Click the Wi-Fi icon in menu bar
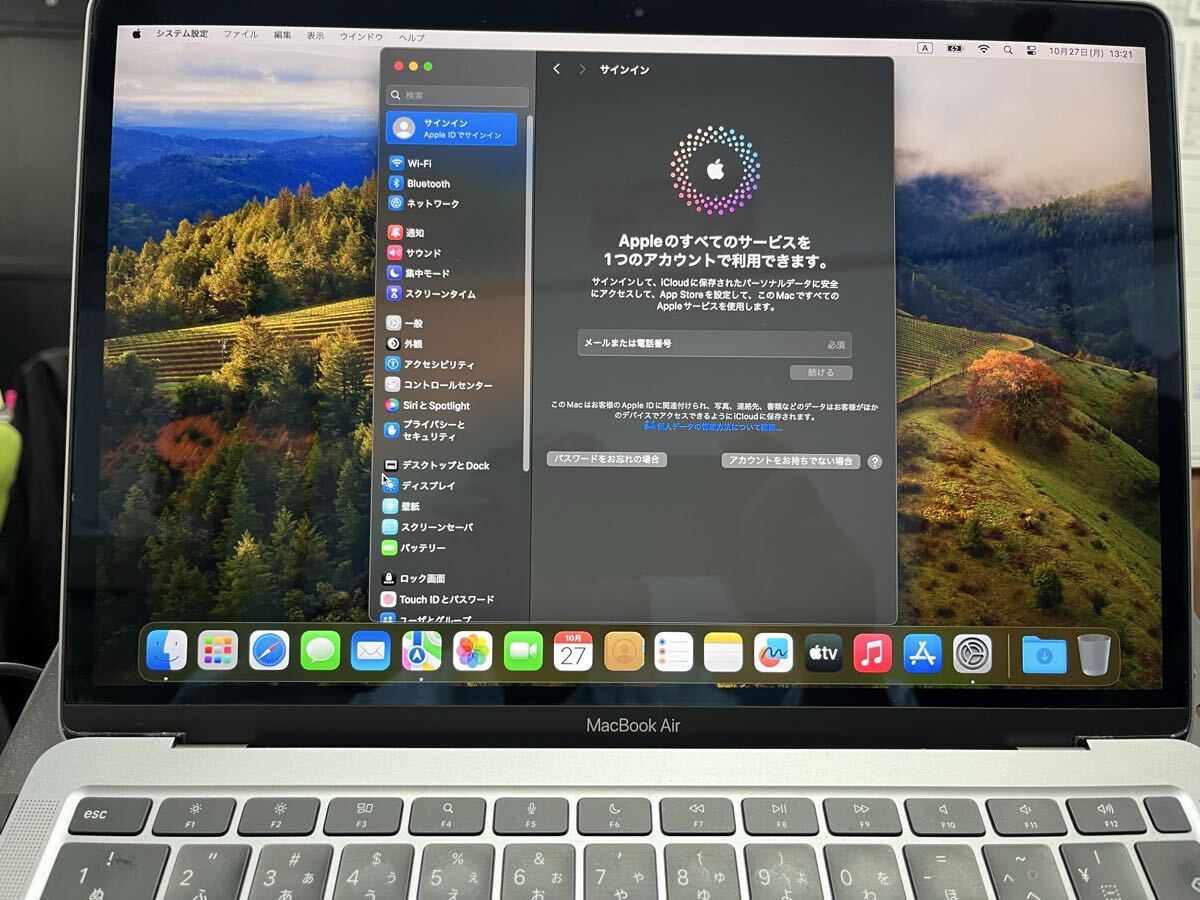Image resolution: width=1200 pixels, height=900 pixels. point(984,49)
